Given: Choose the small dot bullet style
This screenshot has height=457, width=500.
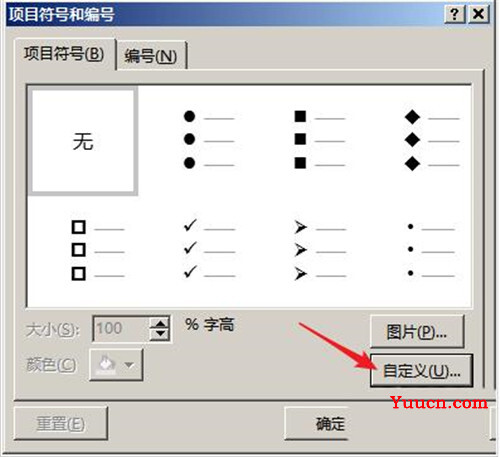Looking at the screenshot, I should pyautogui.click(x=431, y=250).
